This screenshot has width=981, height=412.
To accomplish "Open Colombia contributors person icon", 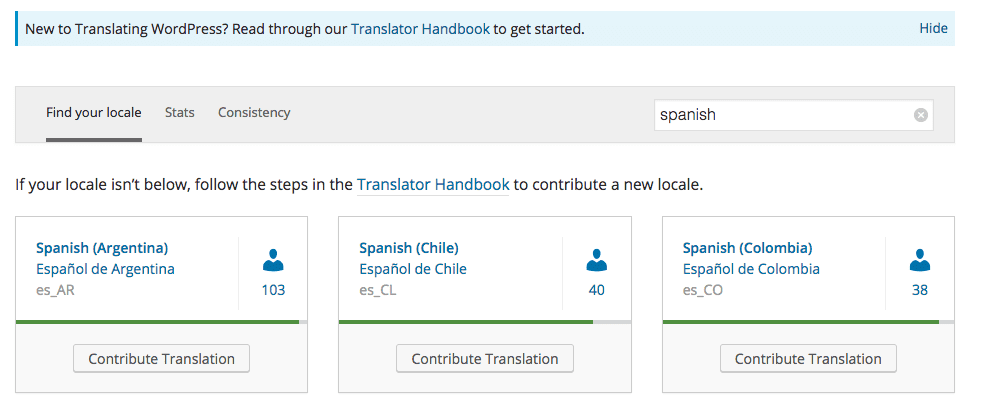I will coord(920,260).
